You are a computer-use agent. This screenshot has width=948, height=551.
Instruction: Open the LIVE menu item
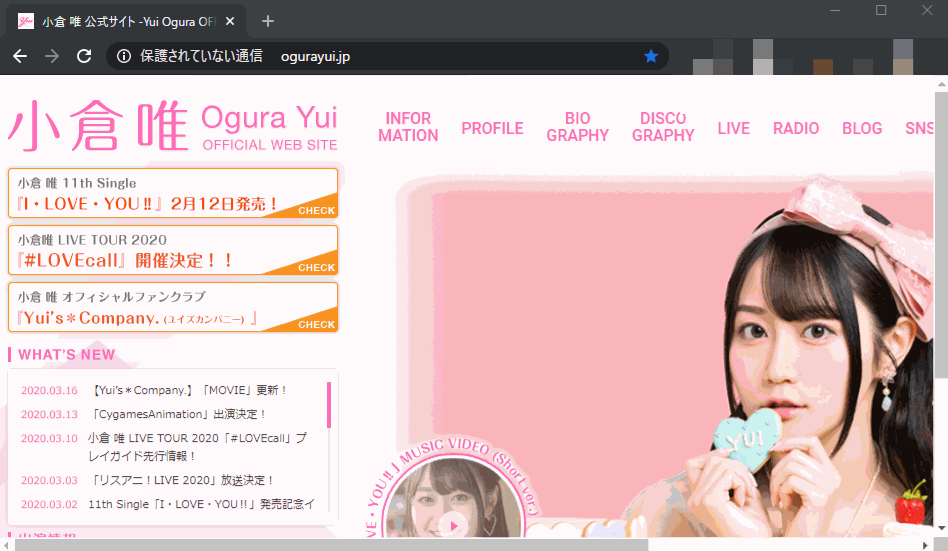pyautogui.click(x=733, y=128)
